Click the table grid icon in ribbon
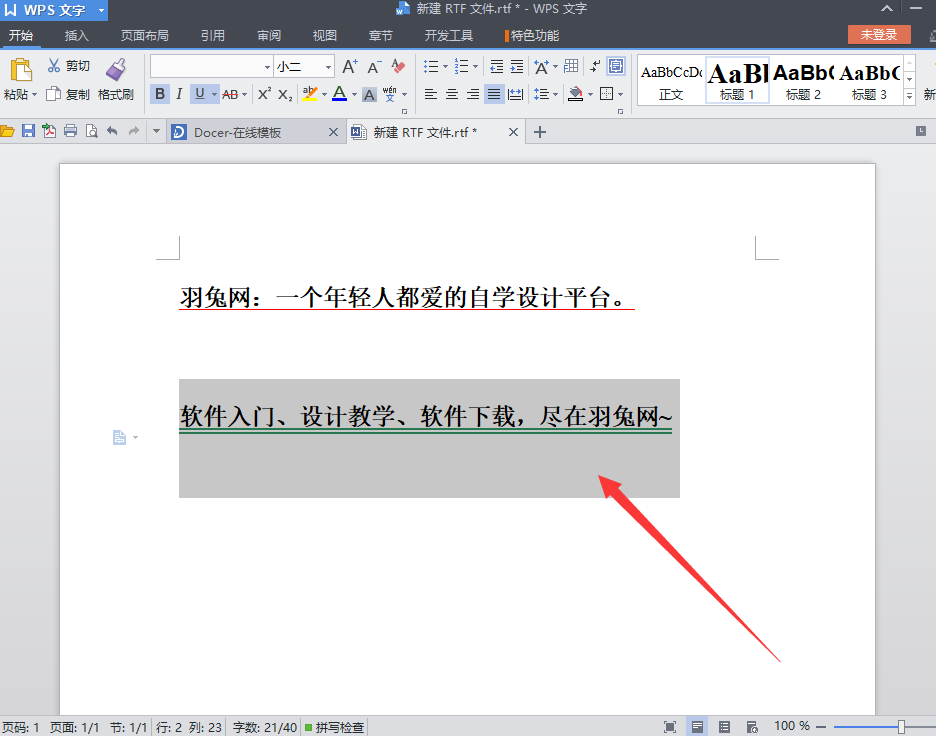 (571, 66)
